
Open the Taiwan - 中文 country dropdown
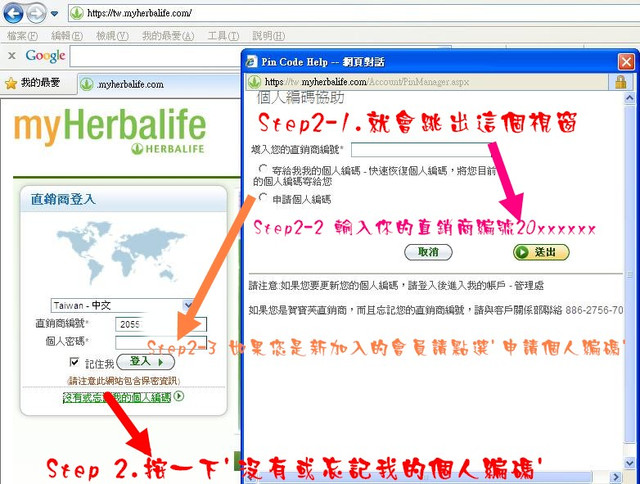click(x=122, y=305)
